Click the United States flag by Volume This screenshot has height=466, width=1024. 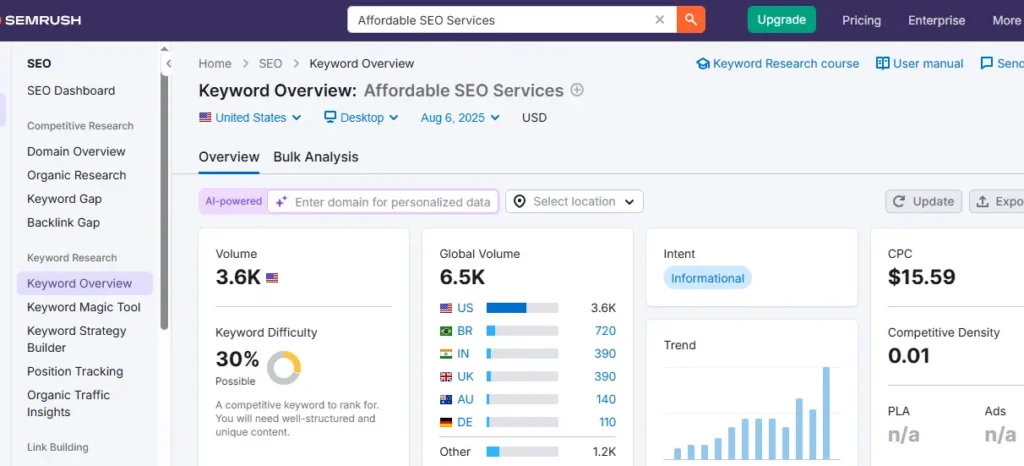272,277
